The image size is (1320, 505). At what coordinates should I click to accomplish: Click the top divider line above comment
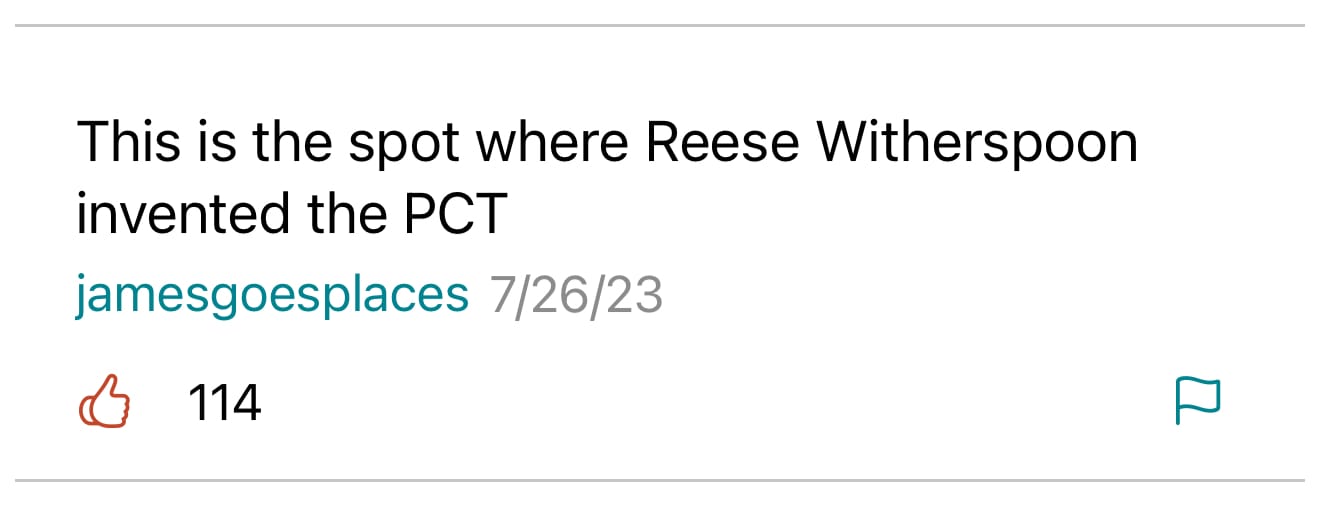click(x=660, y=25)
